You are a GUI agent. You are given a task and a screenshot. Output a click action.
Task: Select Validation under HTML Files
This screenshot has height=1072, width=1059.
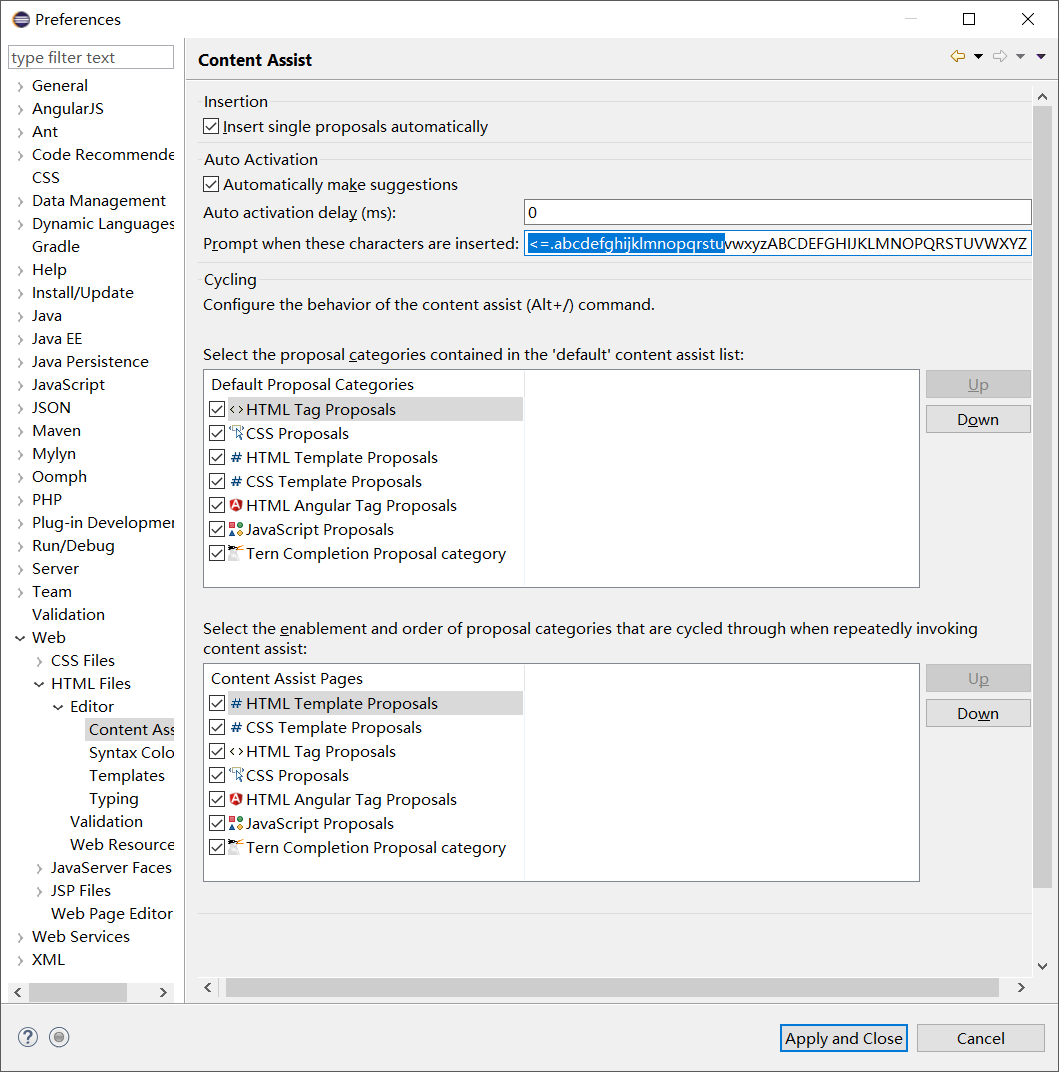(106, 822)
